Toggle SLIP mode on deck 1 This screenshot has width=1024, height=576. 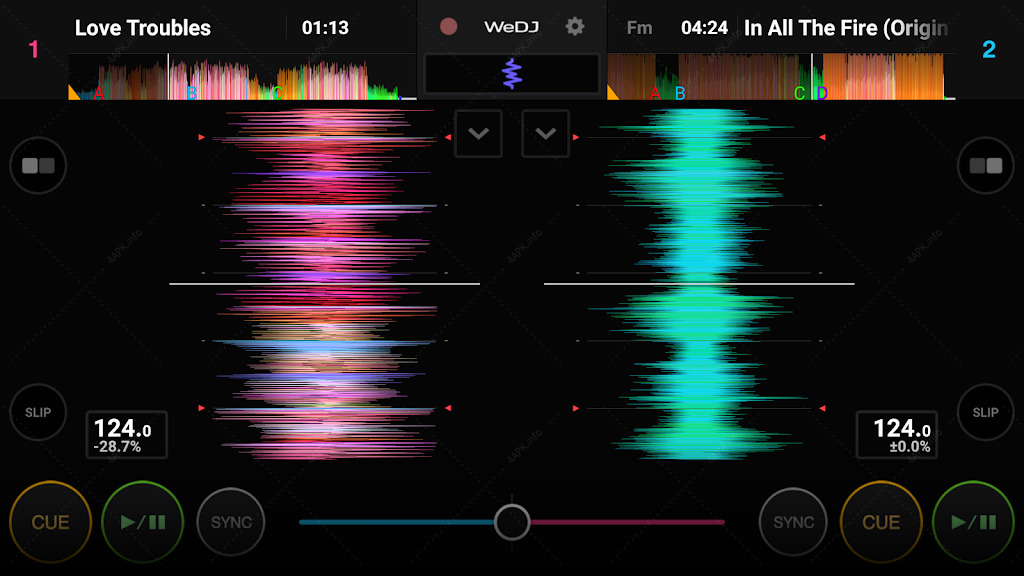click(x=38, y=412)
